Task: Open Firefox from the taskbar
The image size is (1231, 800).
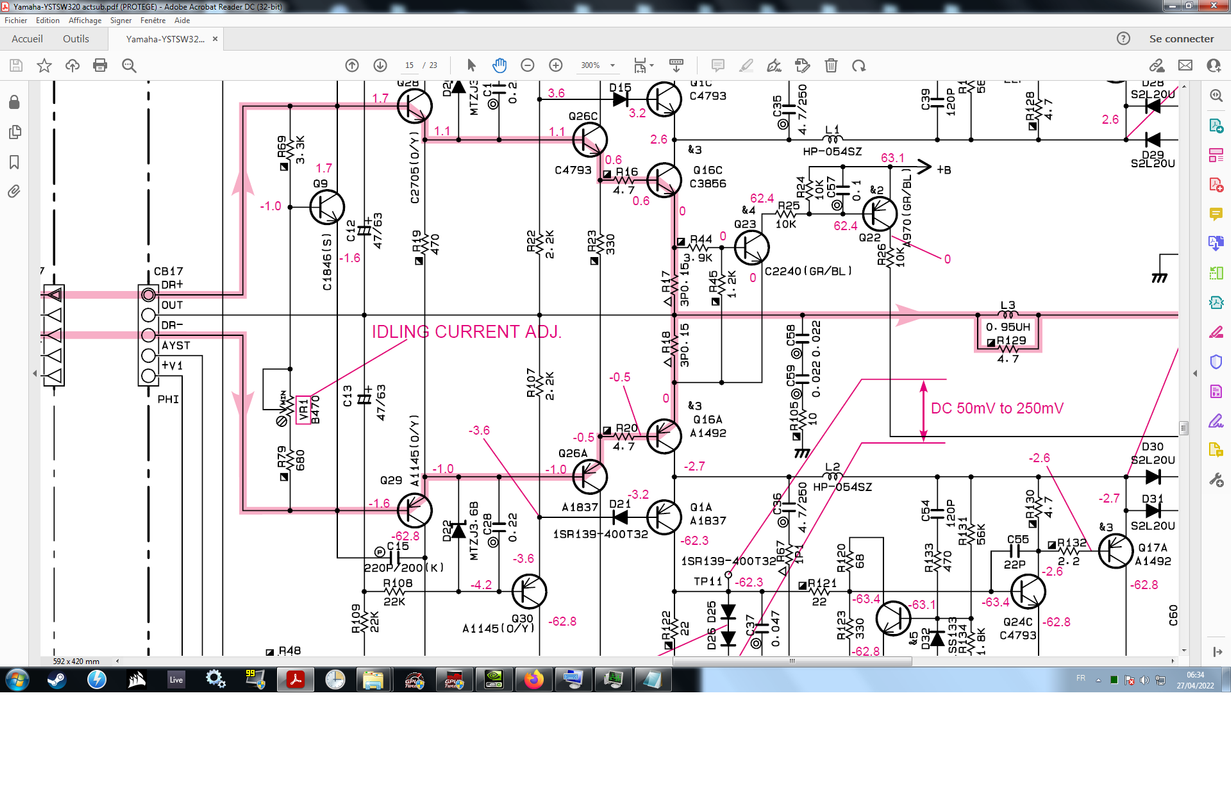Action: 534,679
